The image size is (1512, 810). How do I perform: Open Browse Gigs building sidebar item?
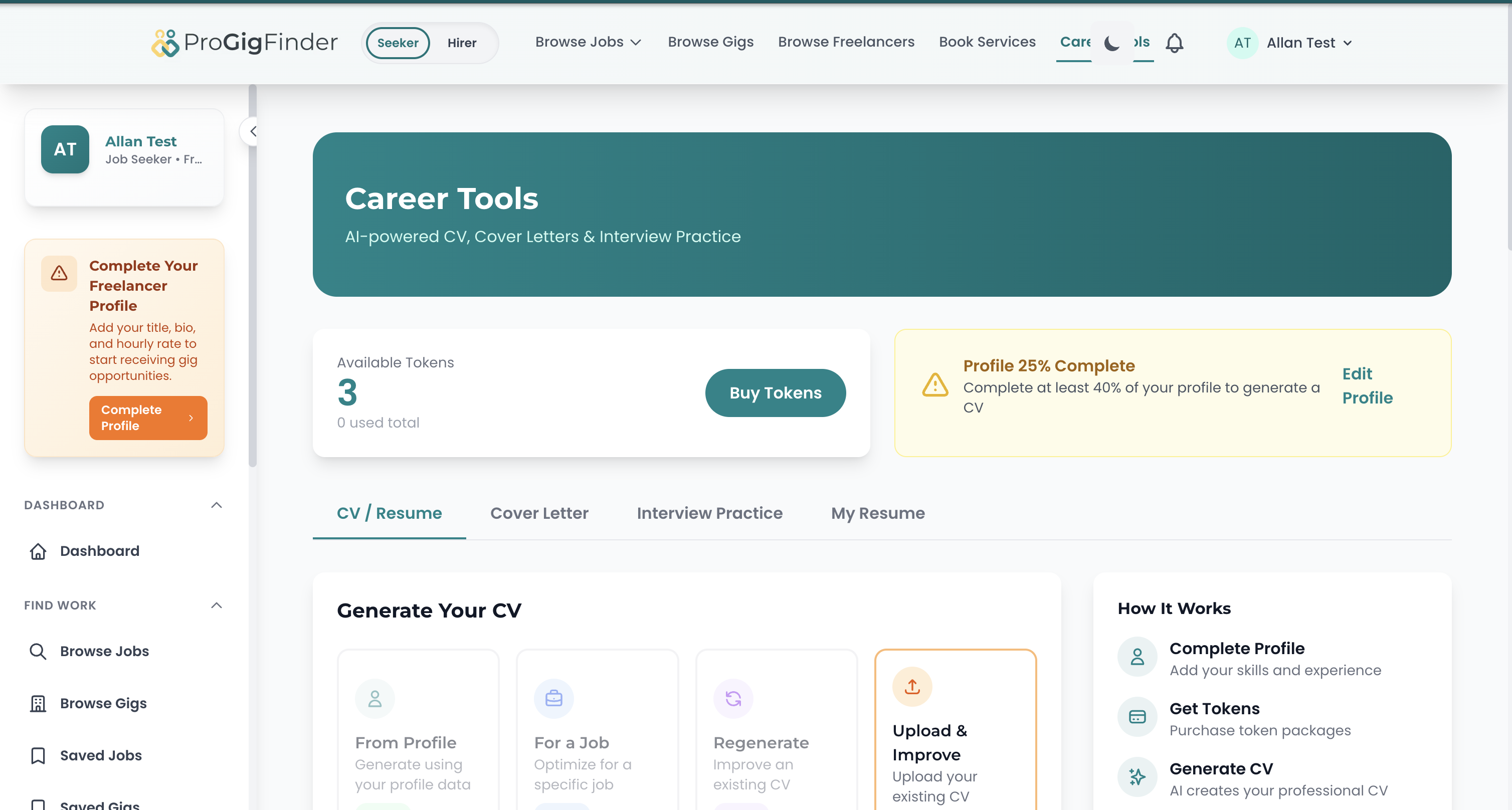[x=38, y=703]
